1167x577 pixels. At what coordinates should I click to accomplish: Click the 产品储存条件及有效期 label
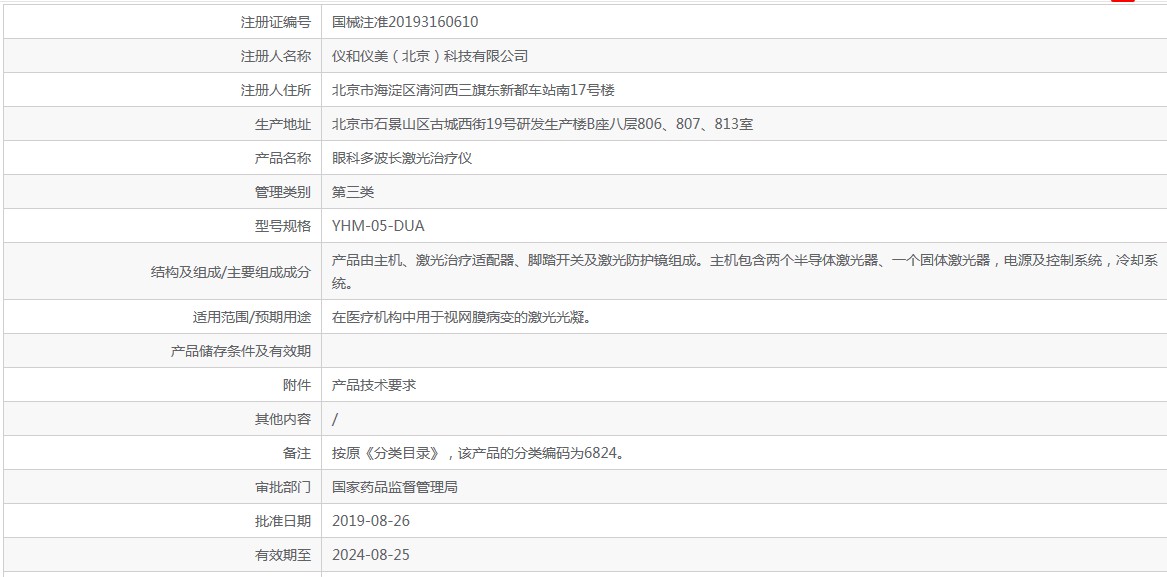point(240,351)
